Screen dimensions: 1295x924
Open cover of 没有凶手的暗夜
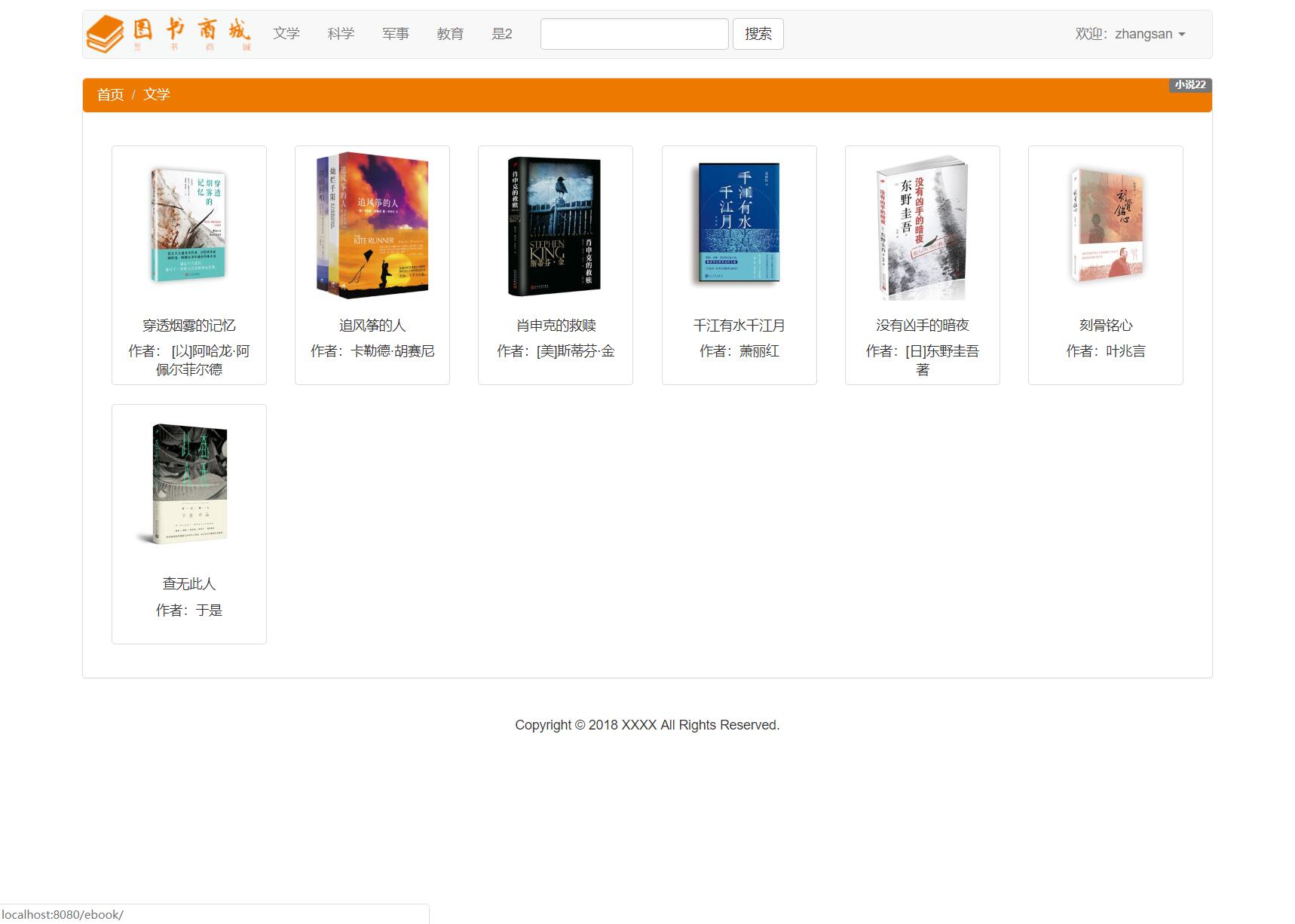(923, 228)
